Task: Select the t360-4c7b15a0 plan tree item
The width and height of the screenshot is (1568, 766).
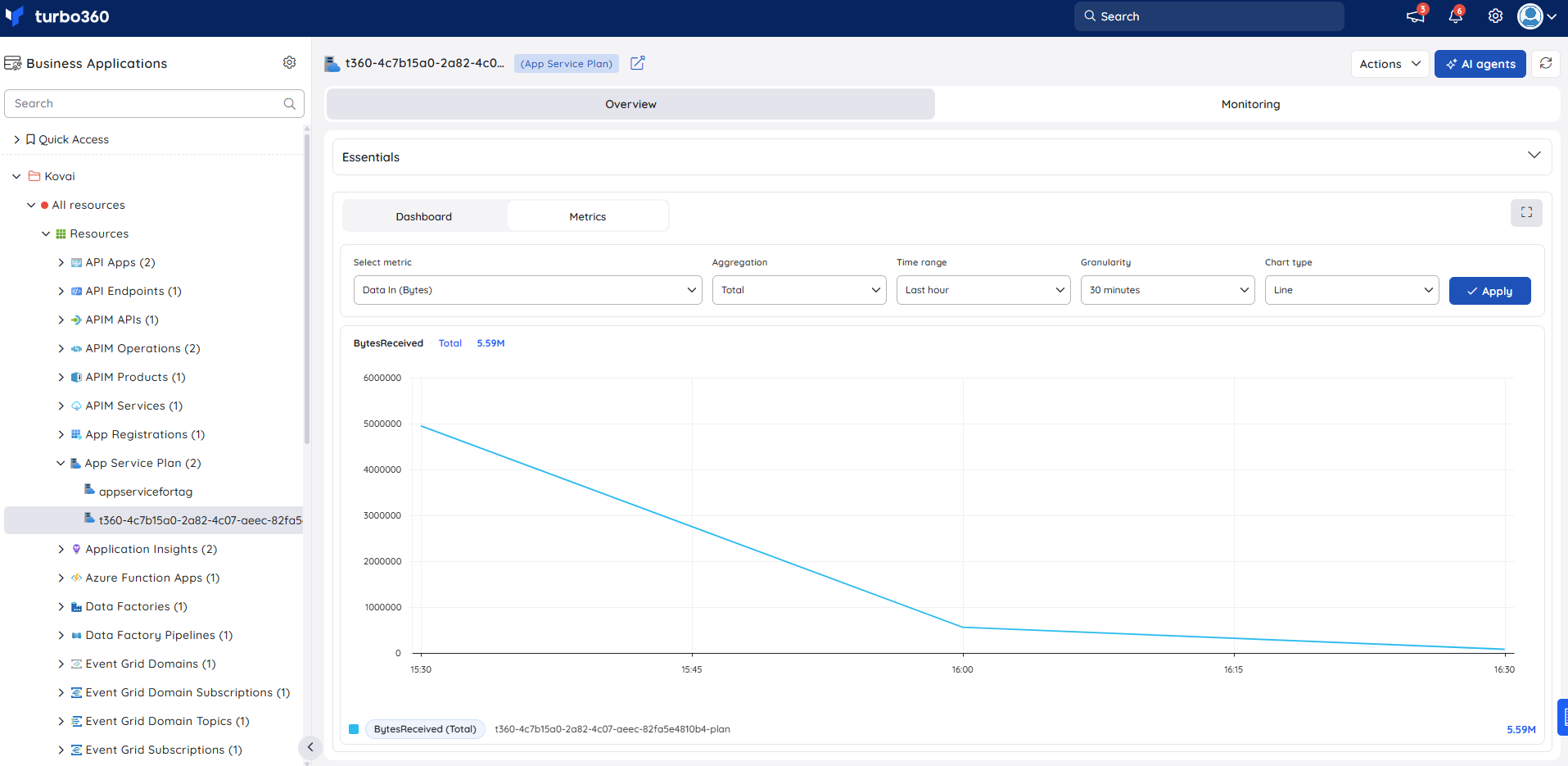Action: tap(154, 520)
